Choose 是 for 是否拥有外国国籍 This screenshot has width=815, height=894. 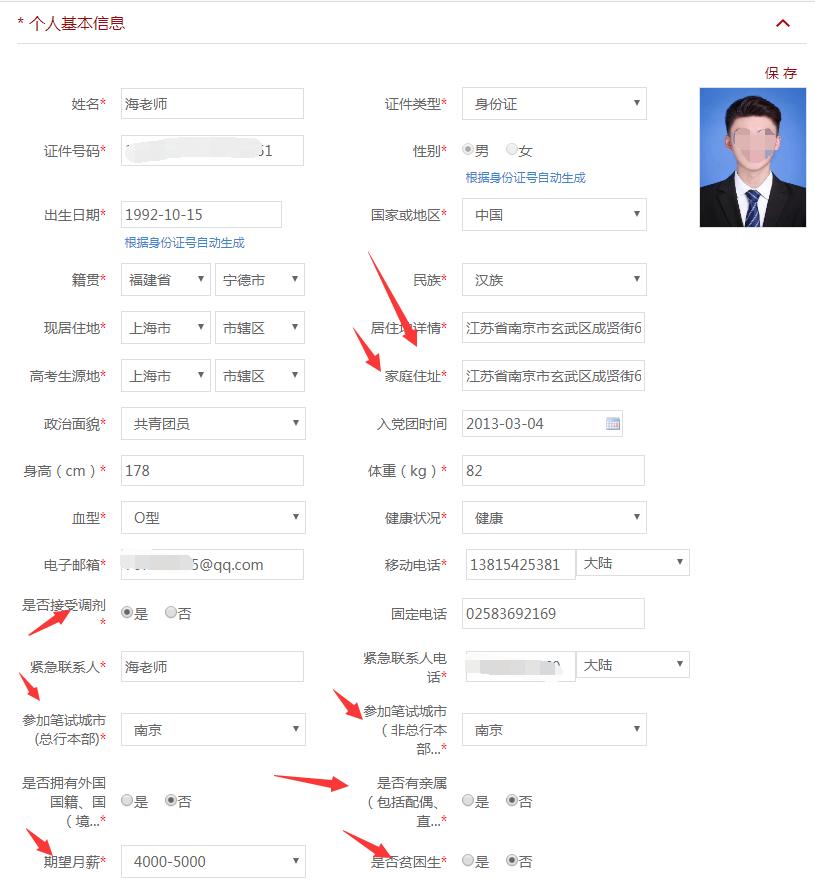(x=127, y=800)
